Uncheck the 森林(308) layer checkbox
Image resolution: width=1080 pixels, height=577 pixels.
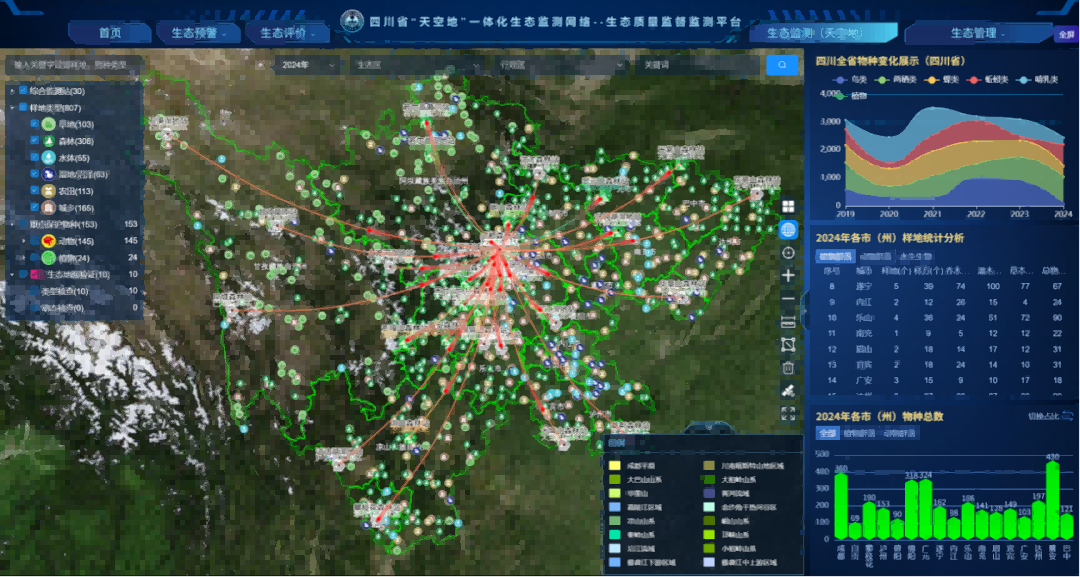pos(34,142)
